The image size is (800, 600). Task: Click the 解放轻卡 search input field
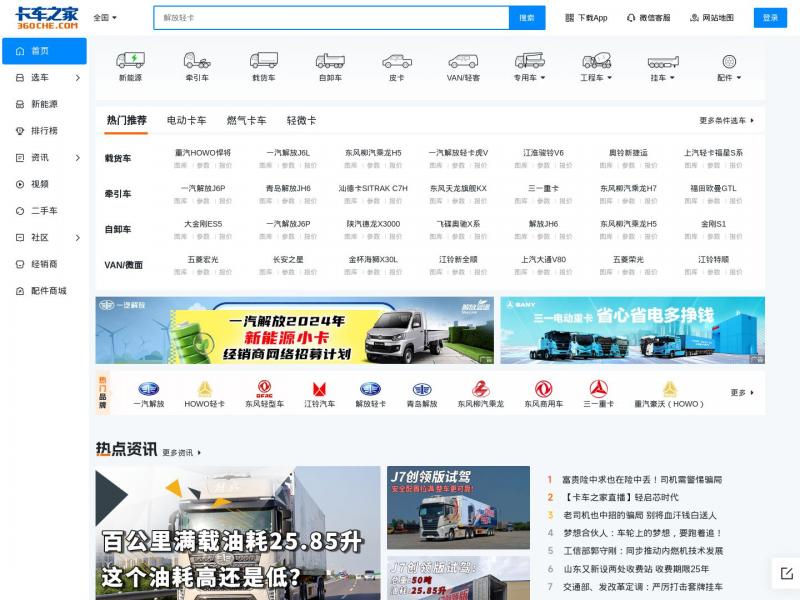[332, 18]
